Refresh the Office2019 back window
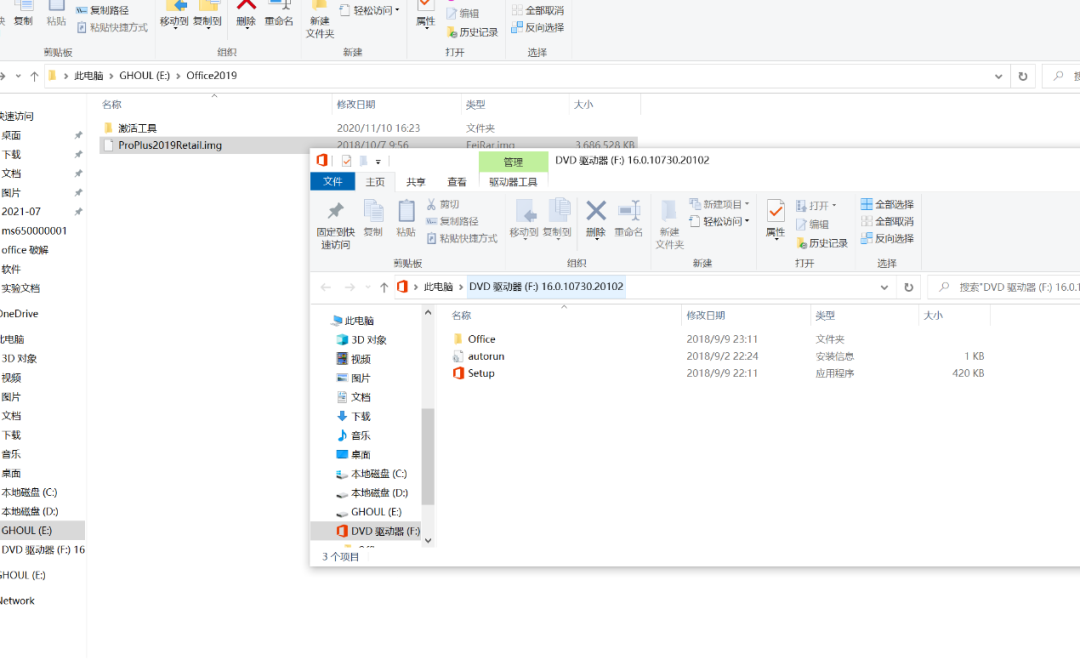The image size is (1080, 660). (1023, 76)
